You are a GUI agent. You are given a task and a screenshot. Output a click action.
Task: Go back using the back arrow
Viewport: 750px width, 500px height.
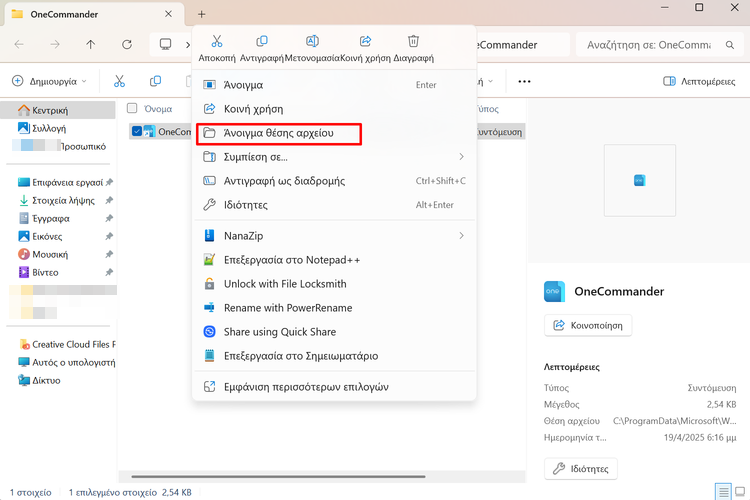click(x=19, y=44)
